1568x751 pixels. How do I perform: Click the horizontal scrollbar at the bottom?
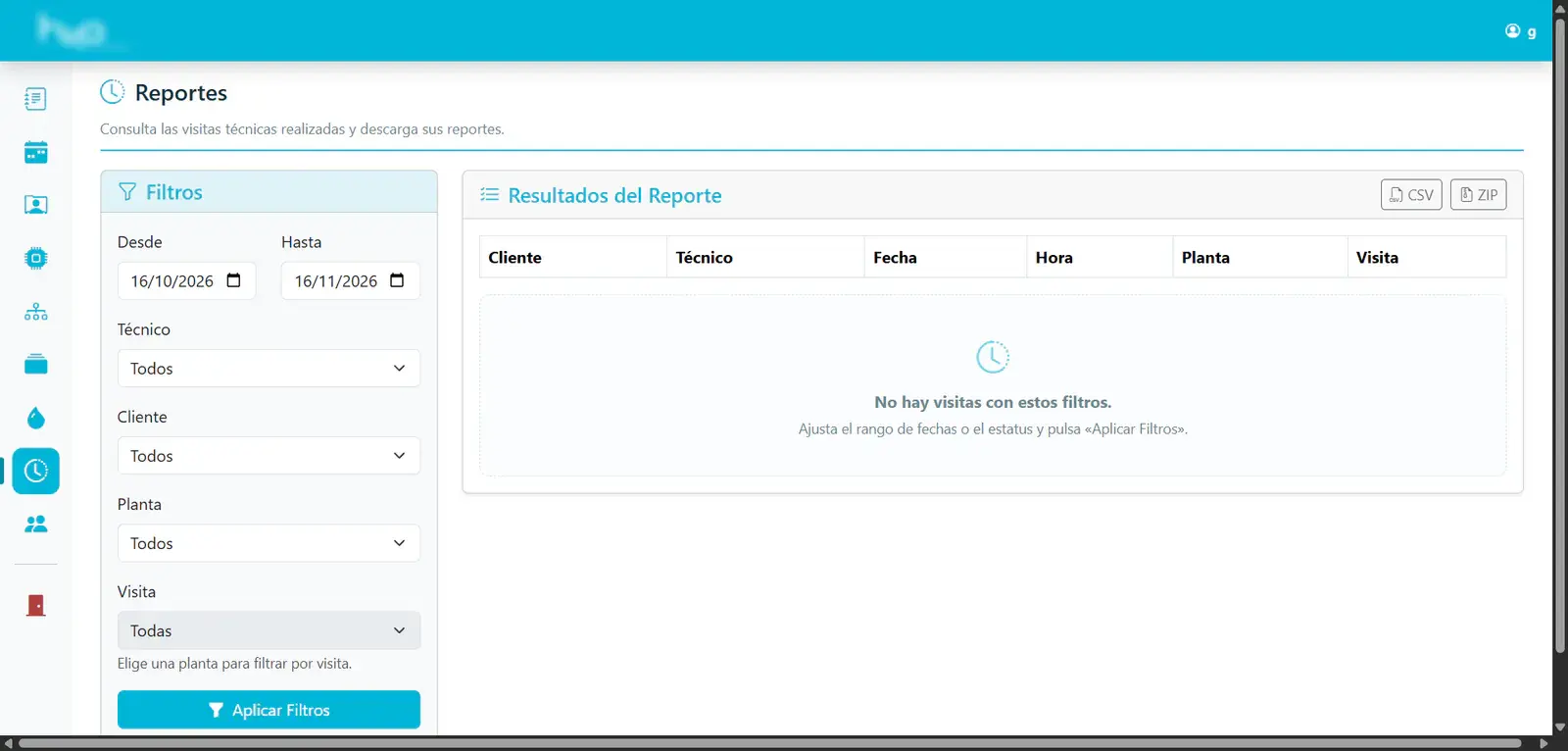[x=769, y=743]
